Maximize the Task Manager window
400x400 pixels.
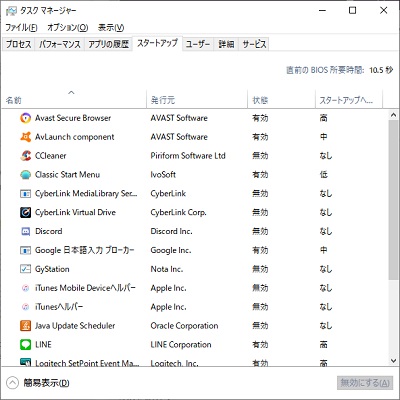(352, 11)
